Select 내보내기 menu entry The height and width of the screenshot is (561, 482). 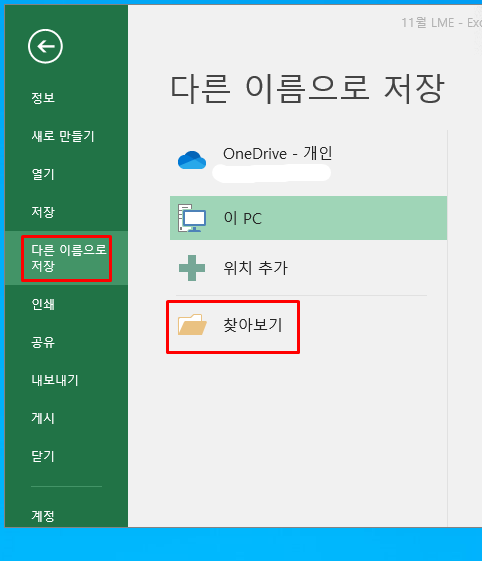[55, 380]
